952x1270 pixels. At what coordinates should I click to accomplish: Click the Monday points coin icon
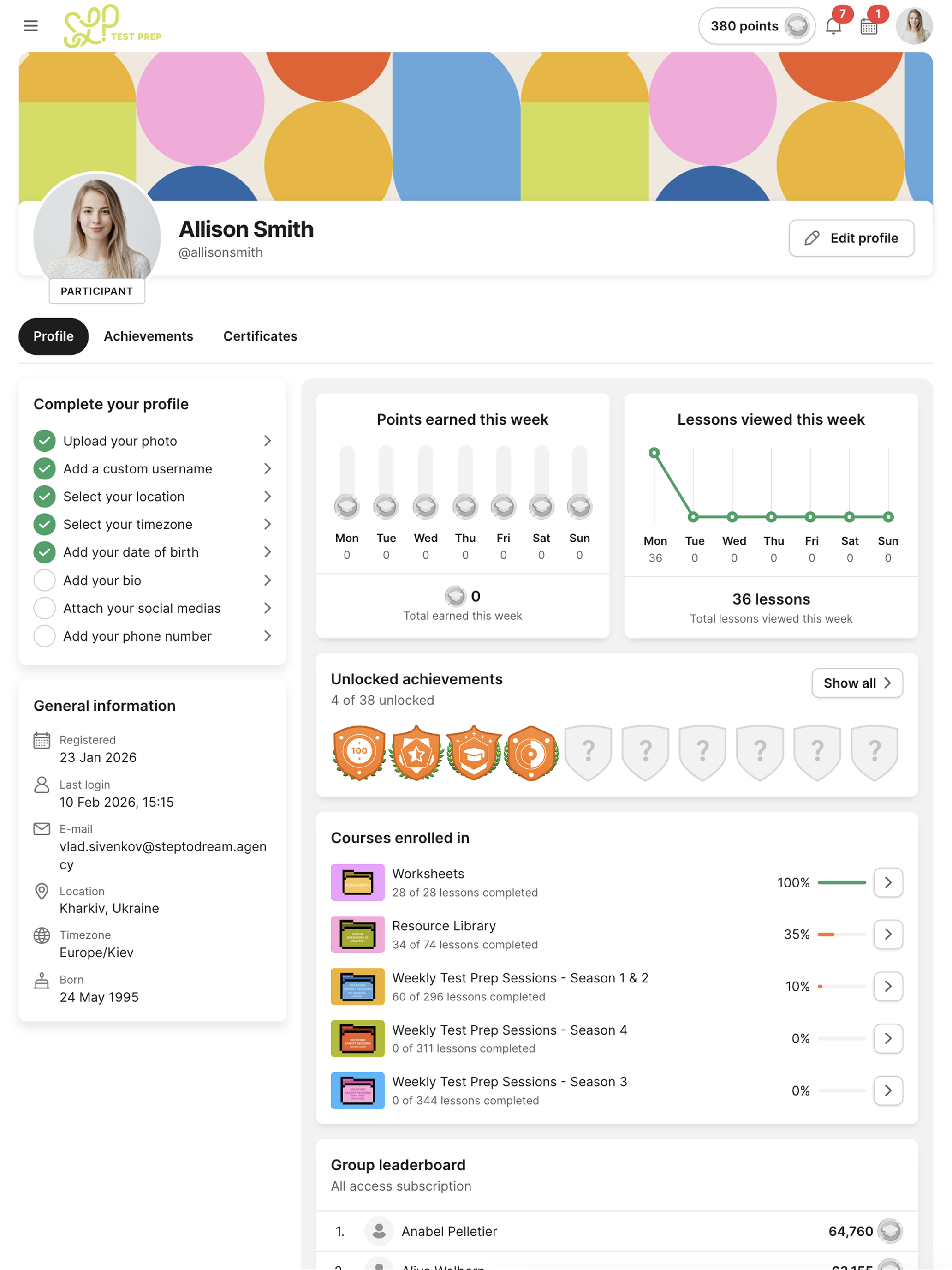(x=346, y=506)
